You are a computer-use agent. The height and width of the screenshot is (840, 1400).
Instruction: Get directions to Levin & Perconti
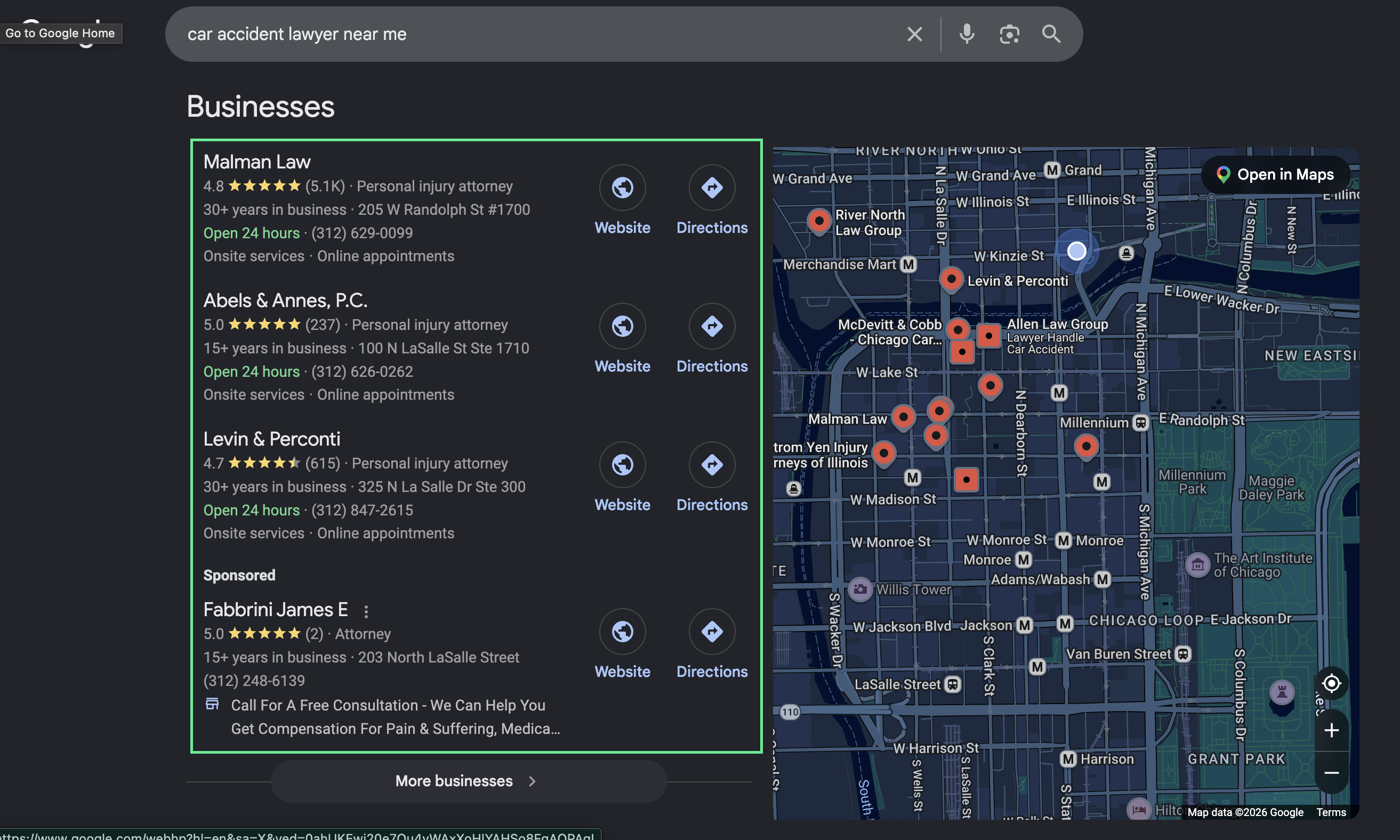point(712,465)
